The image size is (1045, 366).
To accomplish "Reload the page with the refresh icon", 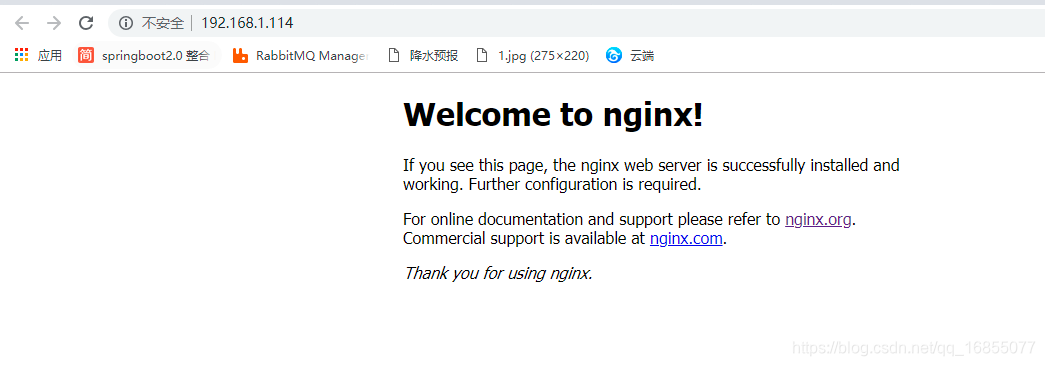I will (x=86, y=23).
